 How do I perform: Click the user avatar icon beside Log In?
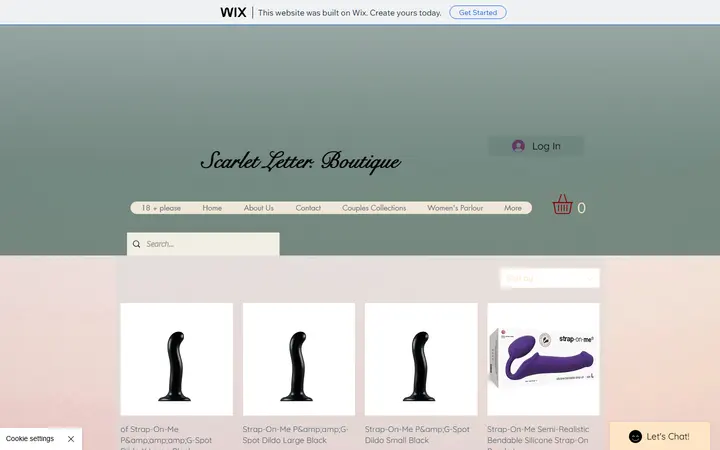[x=518, y=146]
